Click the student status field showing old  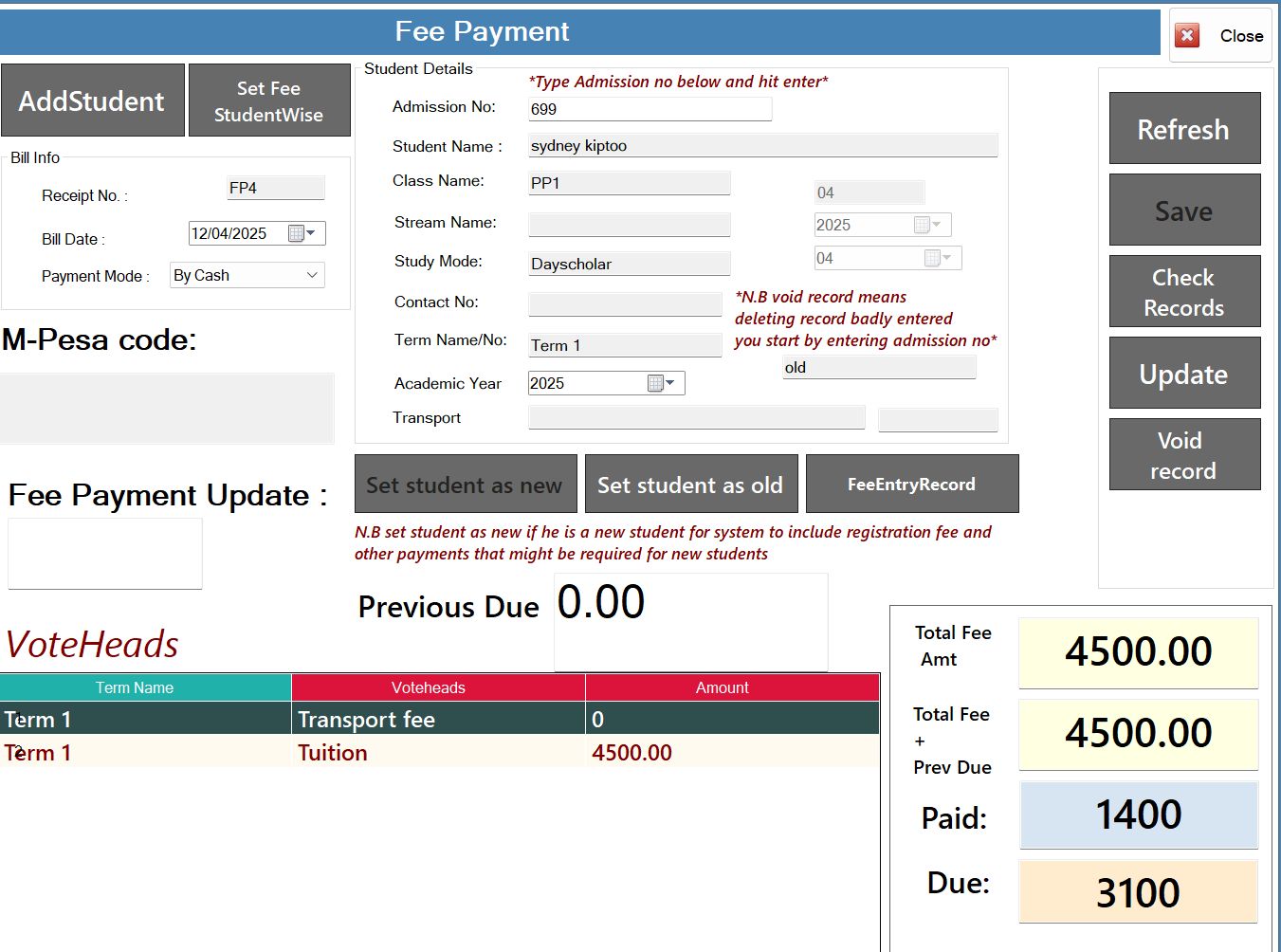pyautogui.click(x=879, y=368)
